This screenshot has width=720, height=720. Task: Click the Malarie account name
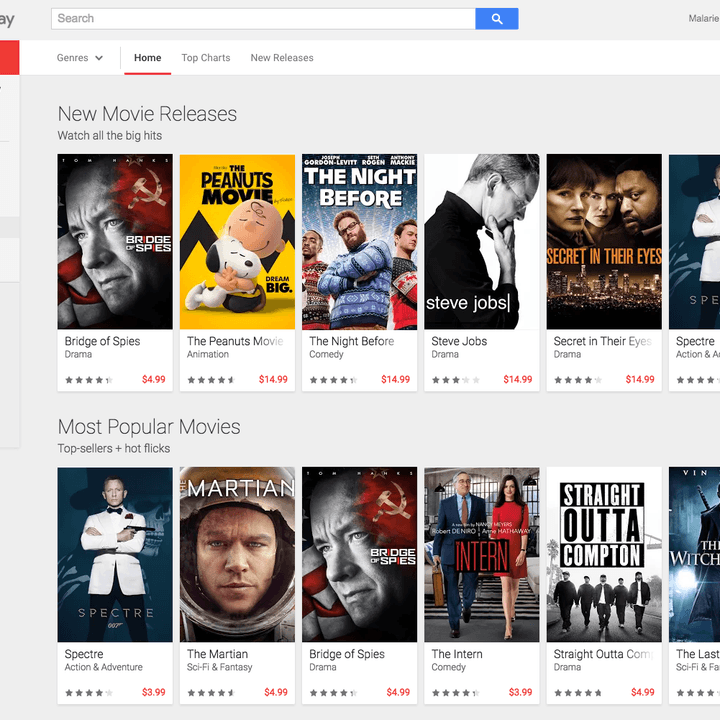pyautogui.click(x=703, y=18)
